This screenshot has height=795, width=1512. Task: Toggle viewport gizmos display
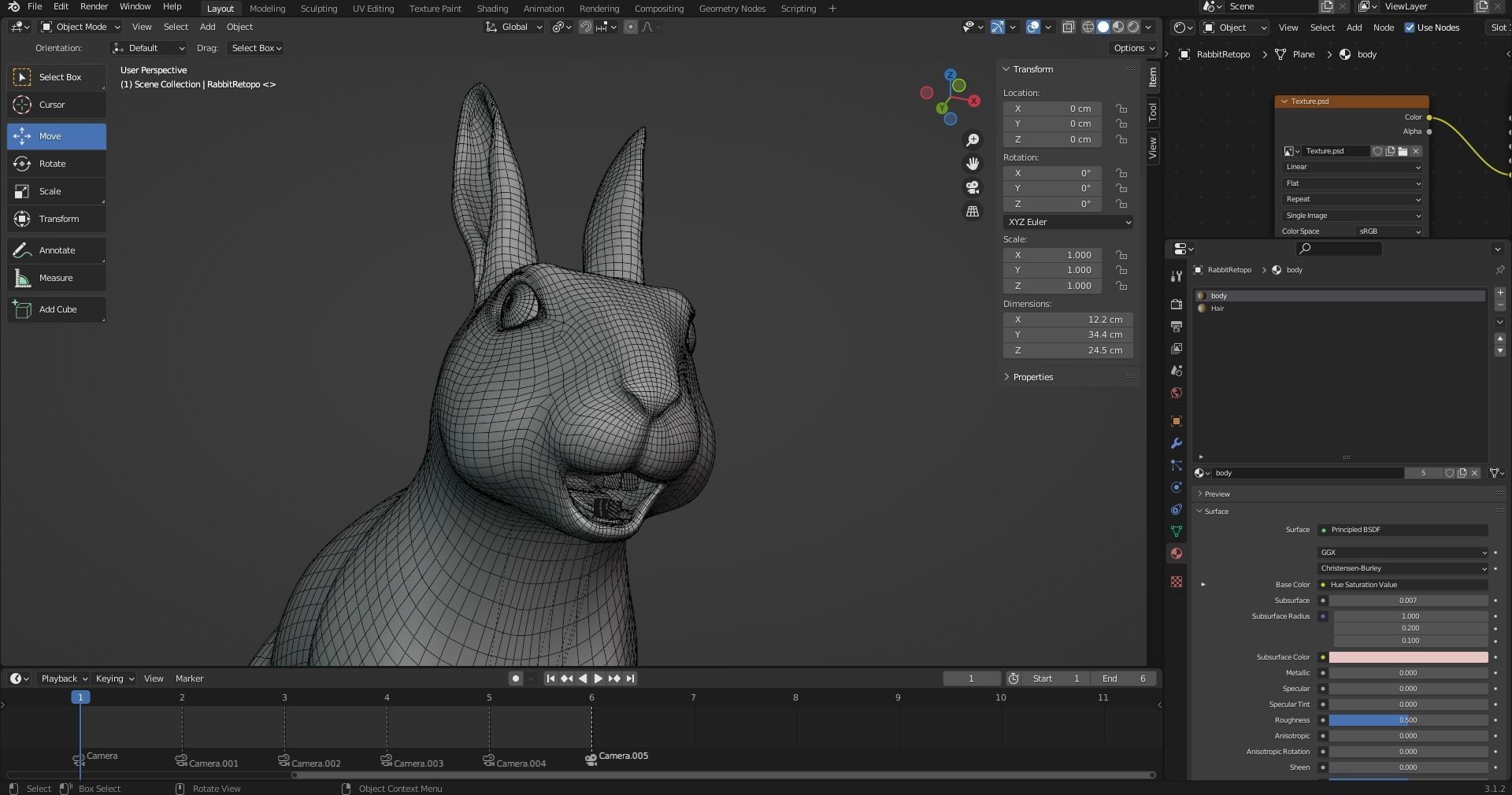[998, 27]
